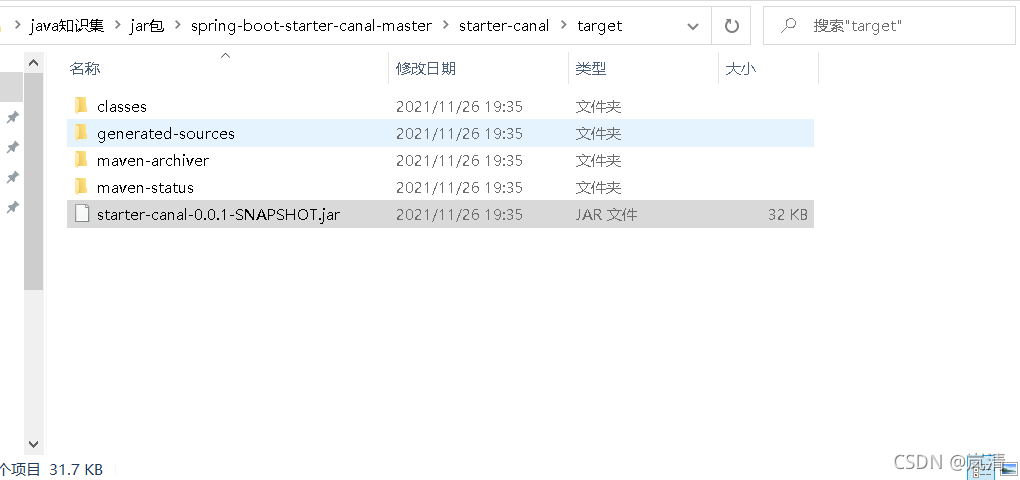This screenshot has width=1020, height=480.
Task: Sort files by 名称 column header
Action: [85, 68]
